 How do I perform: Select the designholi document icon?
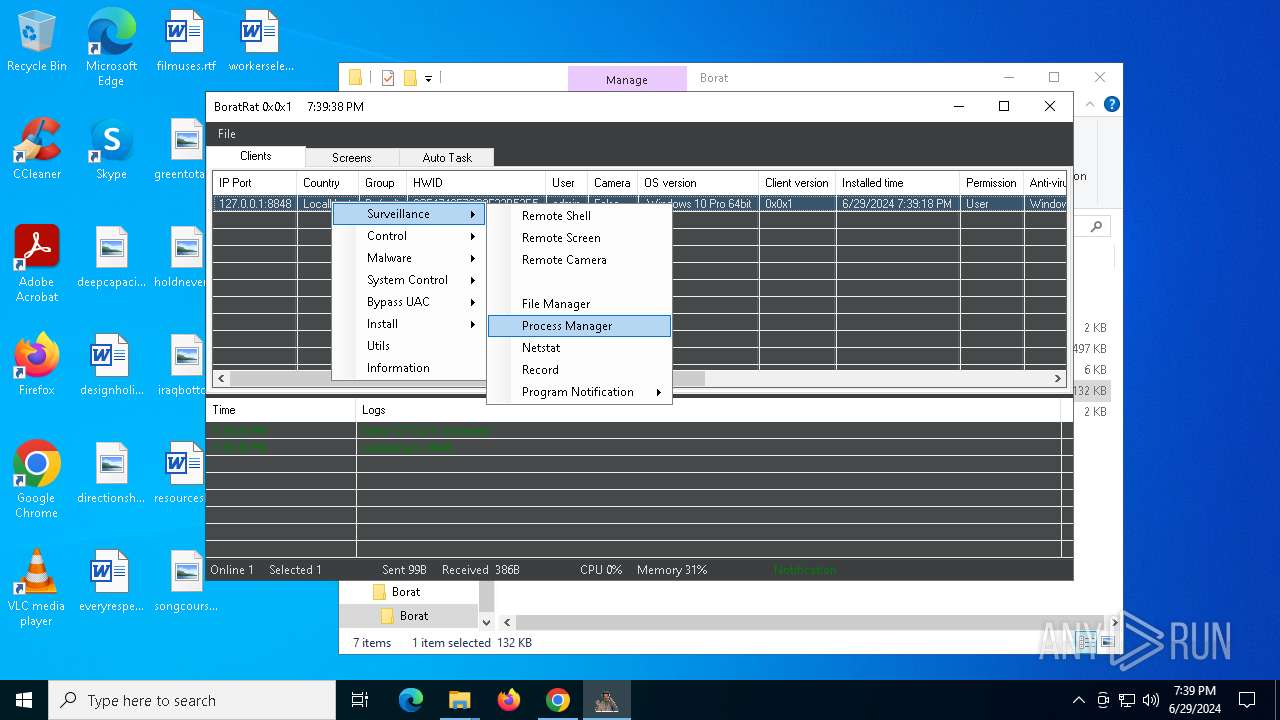click(x=111, y=366)
